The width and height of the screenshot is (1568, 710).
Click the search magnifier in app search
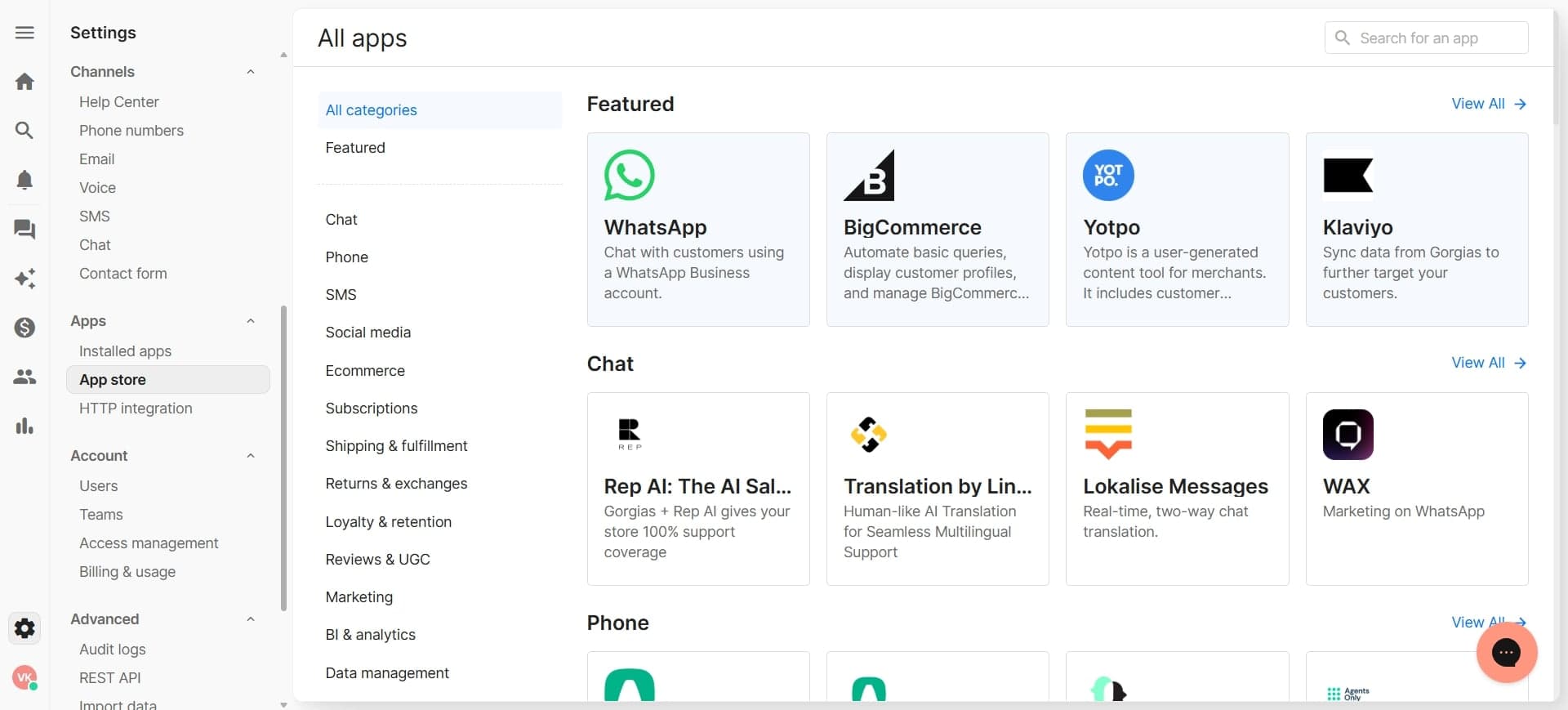coord(1342,38)
